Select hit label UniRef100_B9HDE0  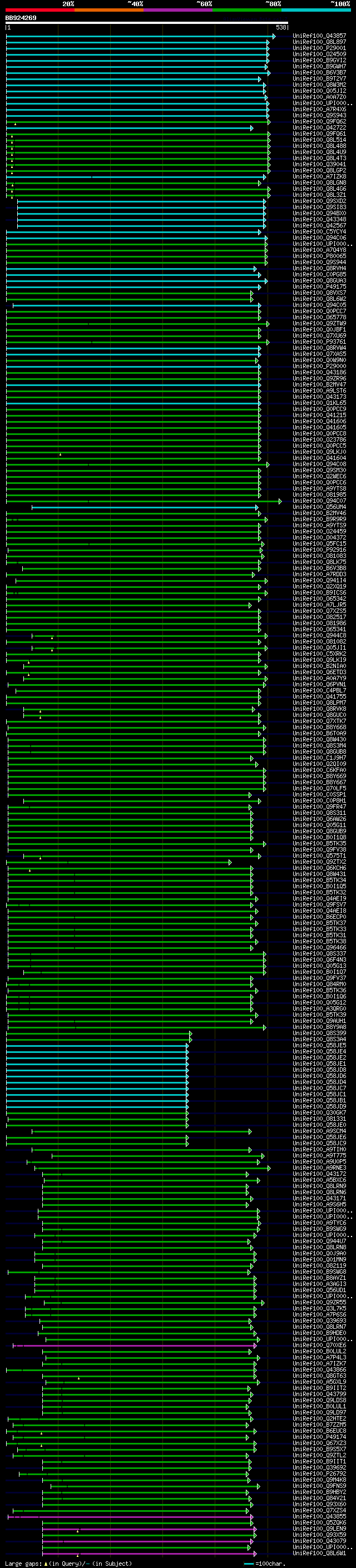click(x=319, y=1333)
